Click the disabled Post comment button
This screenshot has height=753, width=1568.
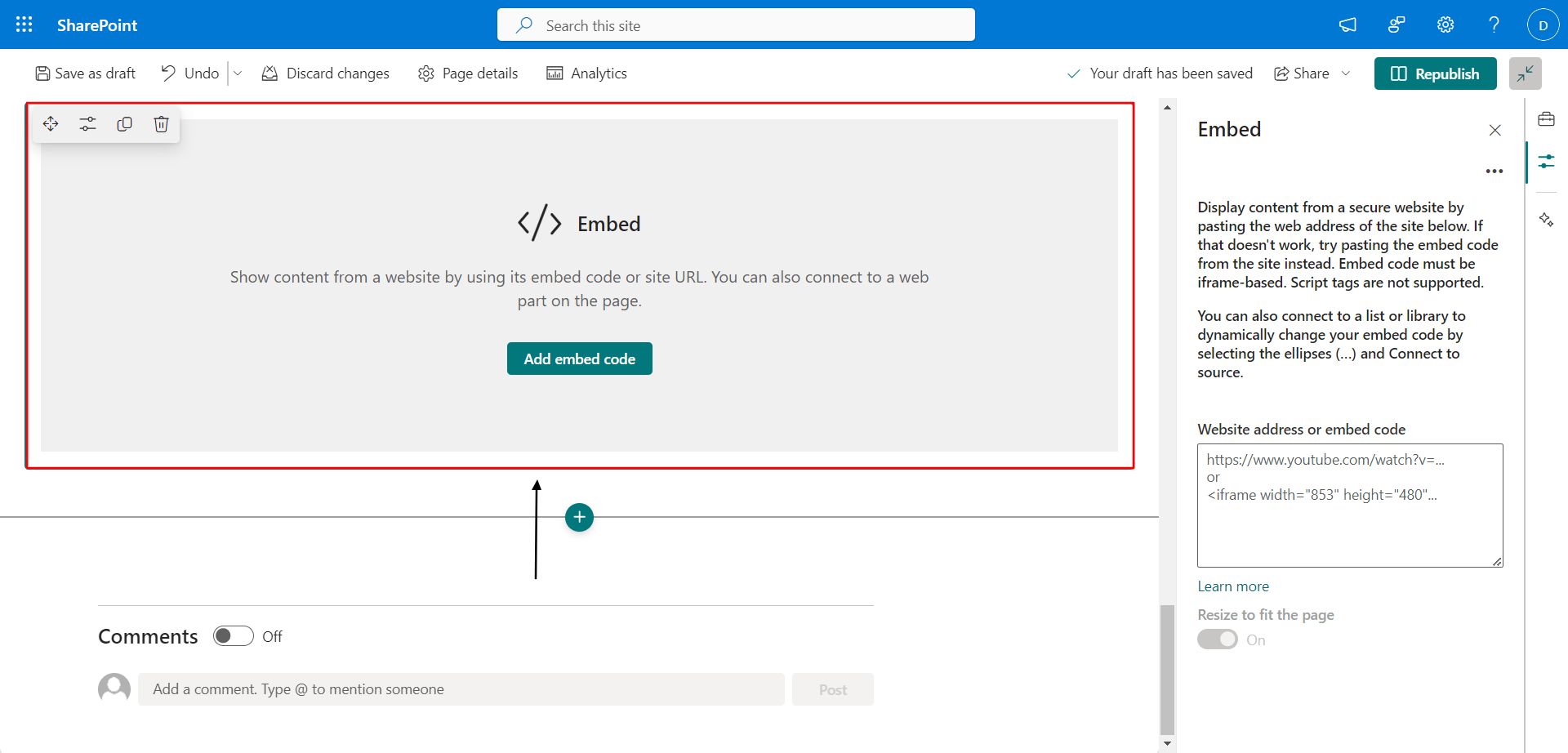(x=832, y=689)
